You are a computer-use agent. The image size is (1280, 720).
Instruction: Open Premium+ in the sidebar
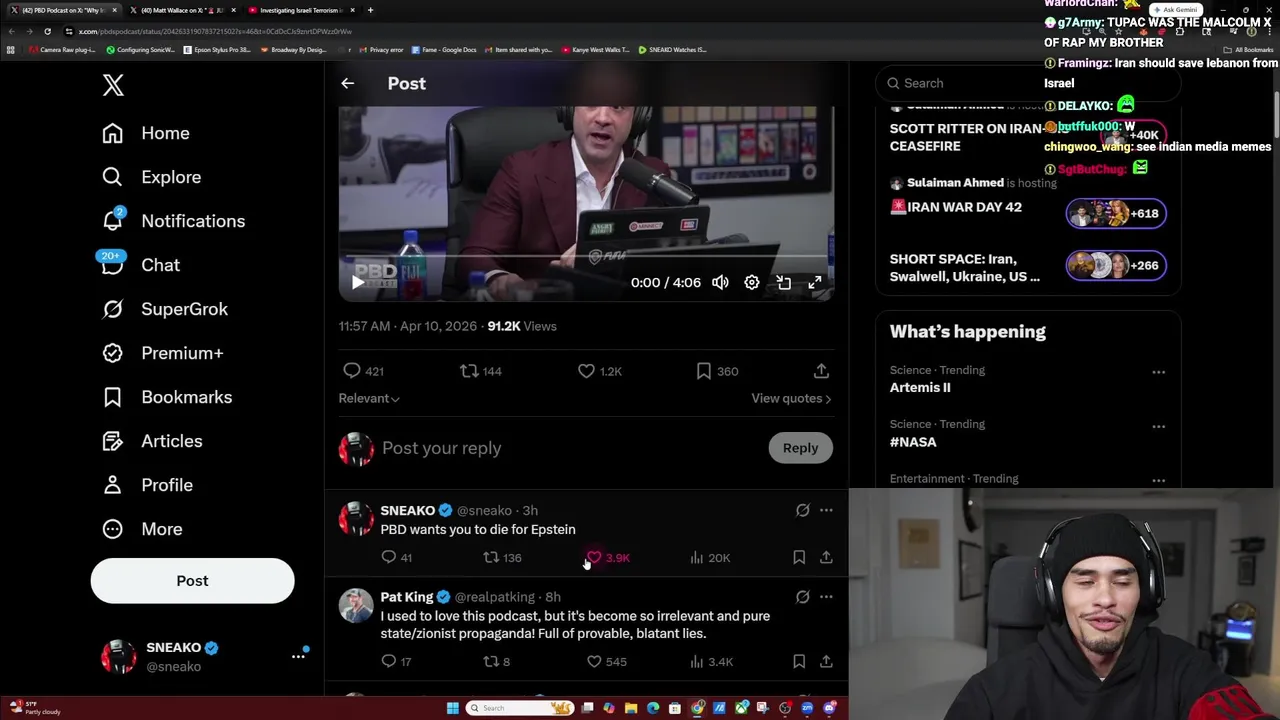[x=163, y=353]
